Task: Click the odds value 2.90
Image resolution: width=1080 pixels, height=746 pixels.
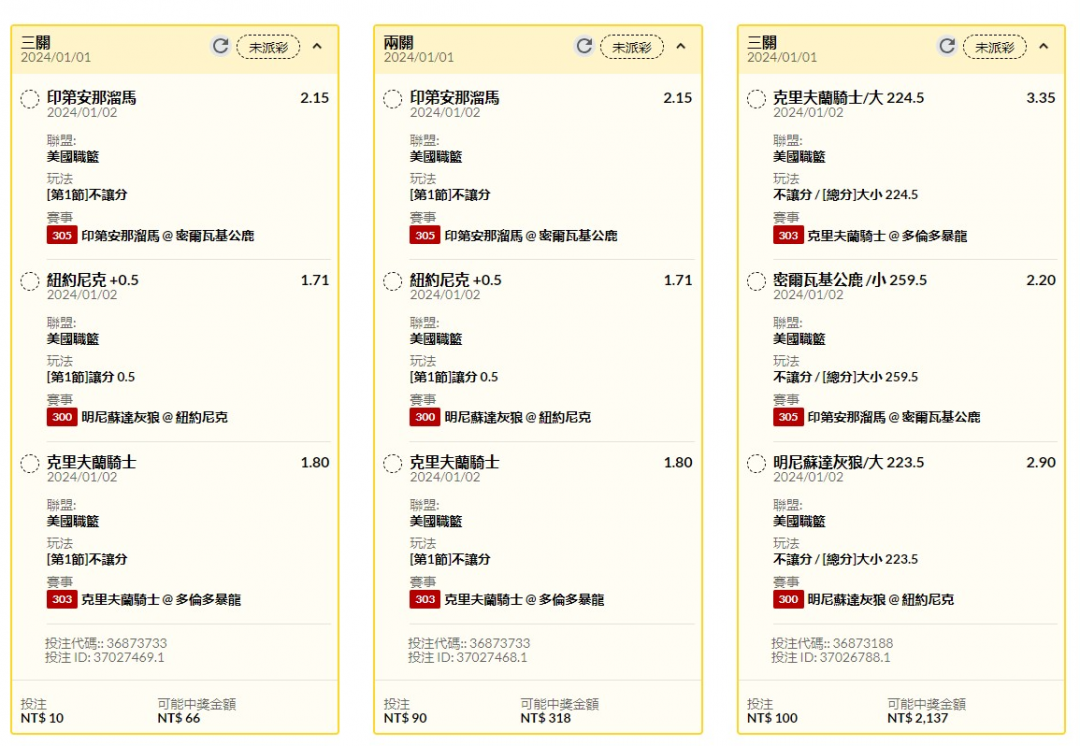Action: coord(1041,462)
